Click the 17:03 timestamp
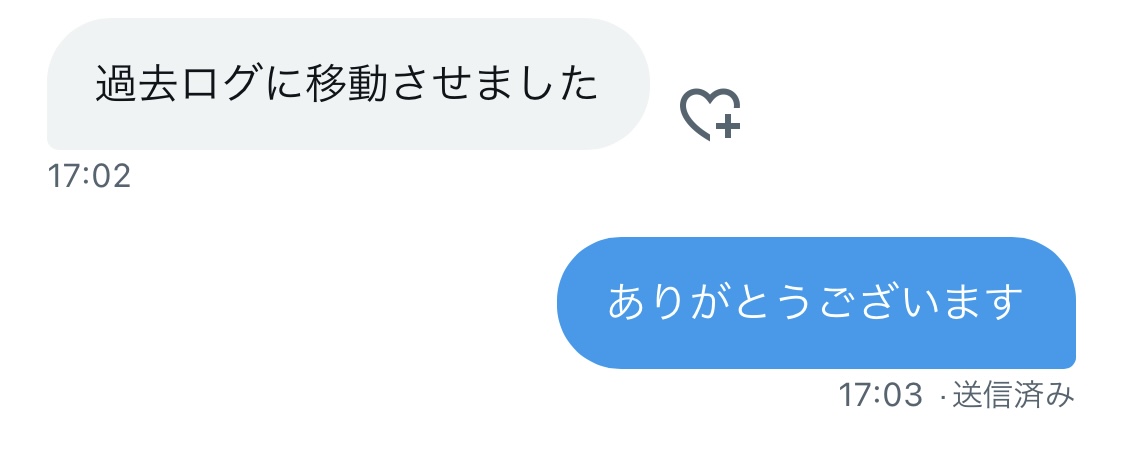The height and width of the screenshot is (468, 1124). (x=880, y=396)
